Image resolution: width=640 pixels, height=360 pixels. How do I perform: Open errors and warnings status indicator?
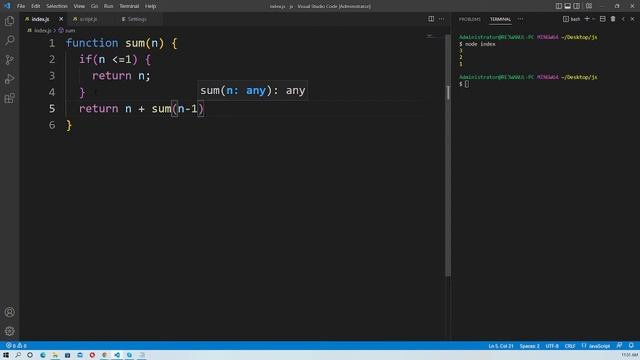coord(16,346)
